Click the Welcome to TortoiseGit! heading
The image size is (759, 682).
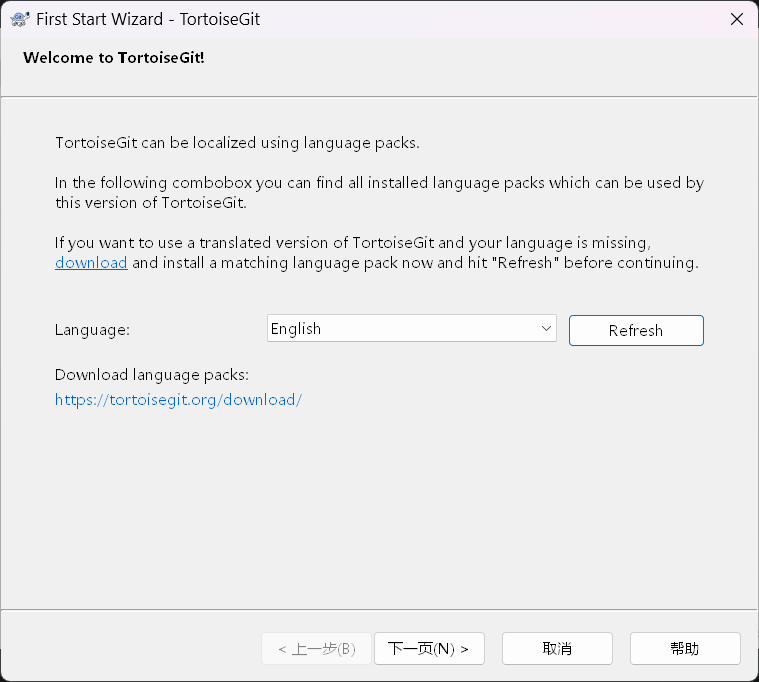114,58
